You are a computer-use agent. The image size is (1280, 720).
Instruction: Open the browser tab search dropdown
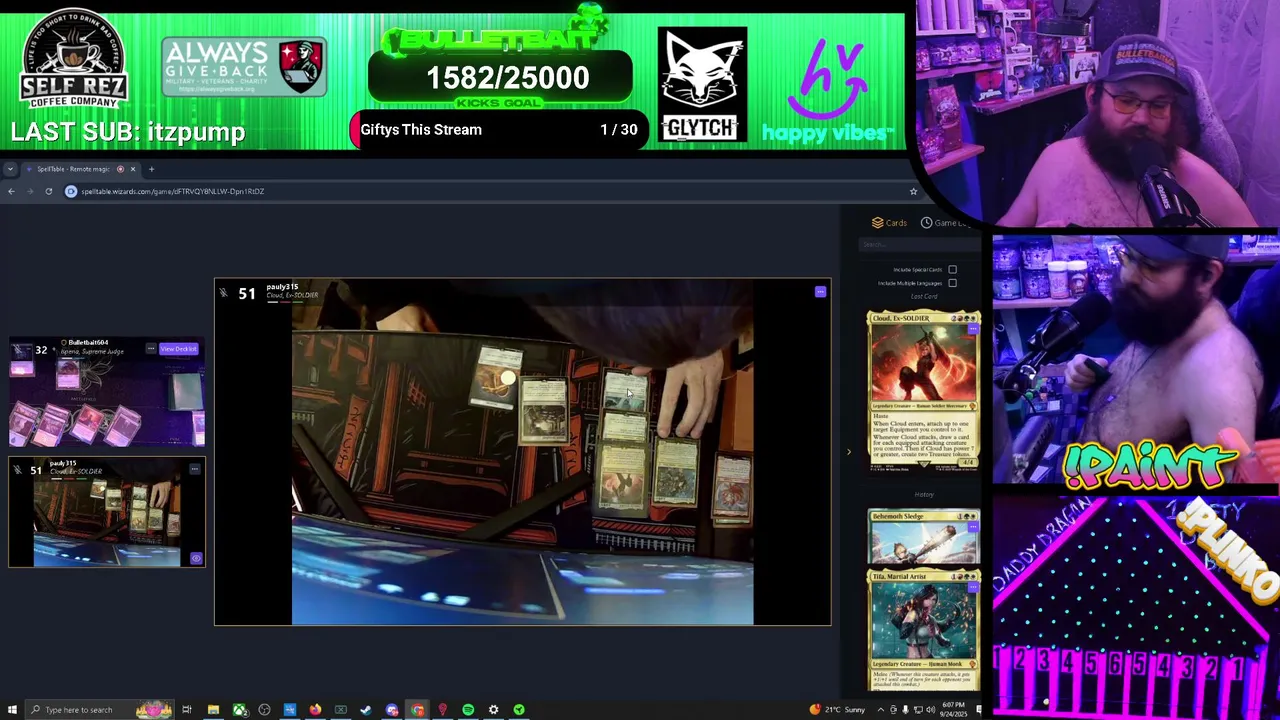[10, 169]
